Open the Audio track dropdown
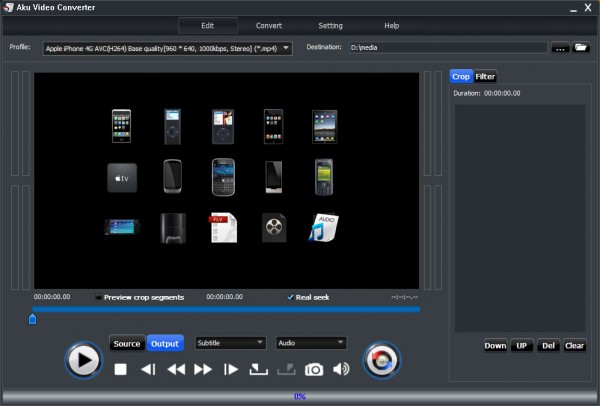Image resolution: width=600 pixels, height=406 pixels. (340, 343)
